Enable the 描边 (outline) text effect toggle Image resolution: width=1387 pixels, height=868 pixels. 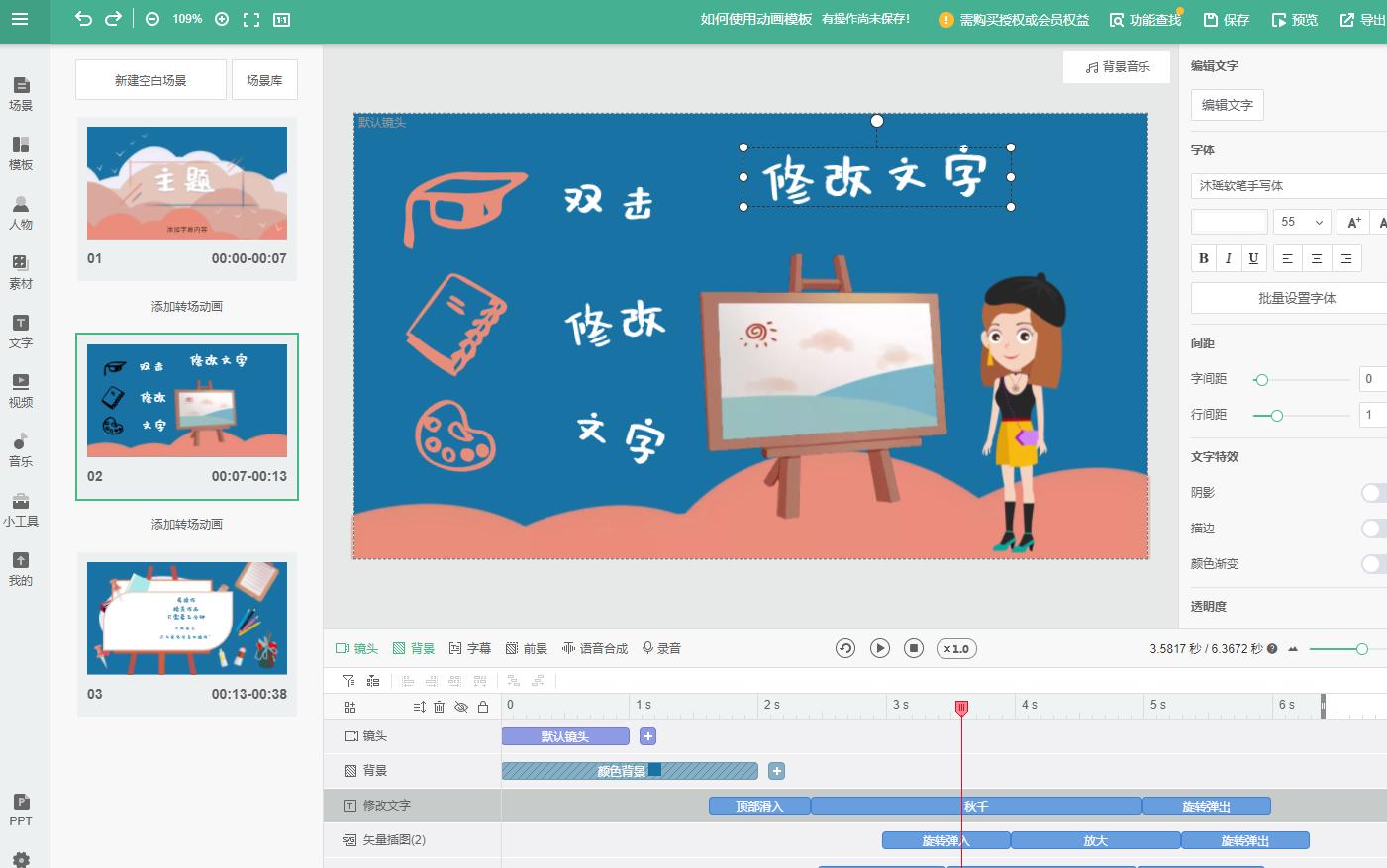click(1373, 529)
